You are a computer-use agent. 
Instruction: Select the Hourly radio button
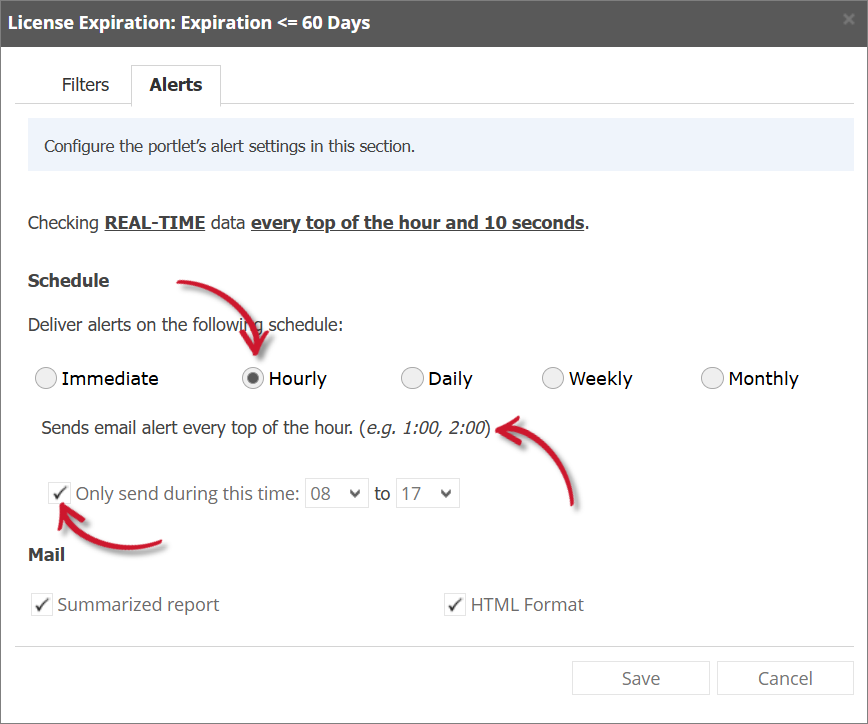(253, 378)
